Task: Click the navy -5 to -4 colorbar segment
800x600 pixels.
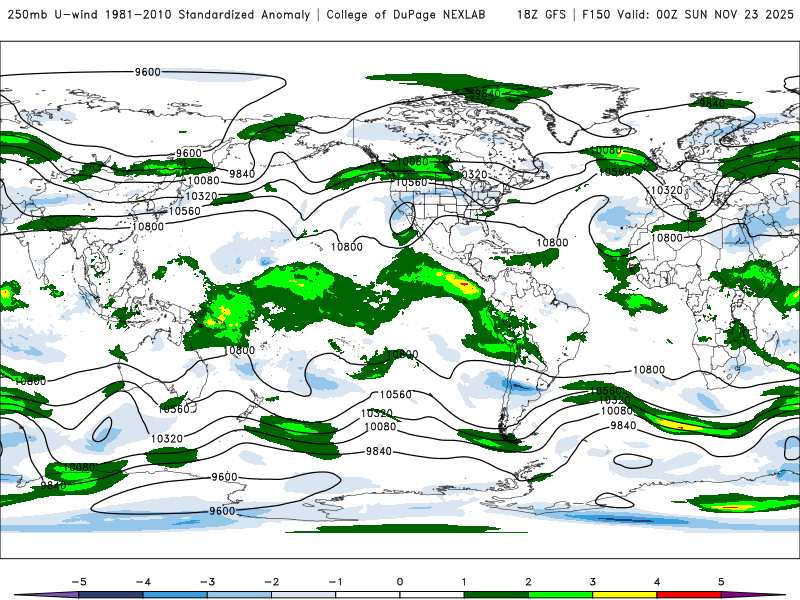Action: click(x=111, y=595)
